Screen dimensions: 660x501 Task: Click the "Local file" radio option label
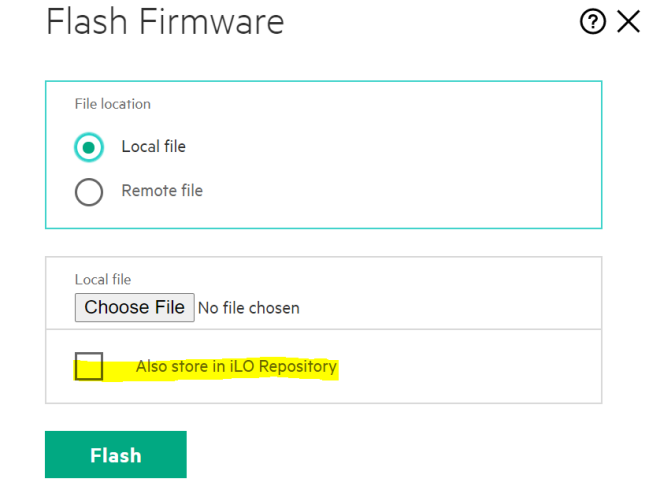pos(154,147)
